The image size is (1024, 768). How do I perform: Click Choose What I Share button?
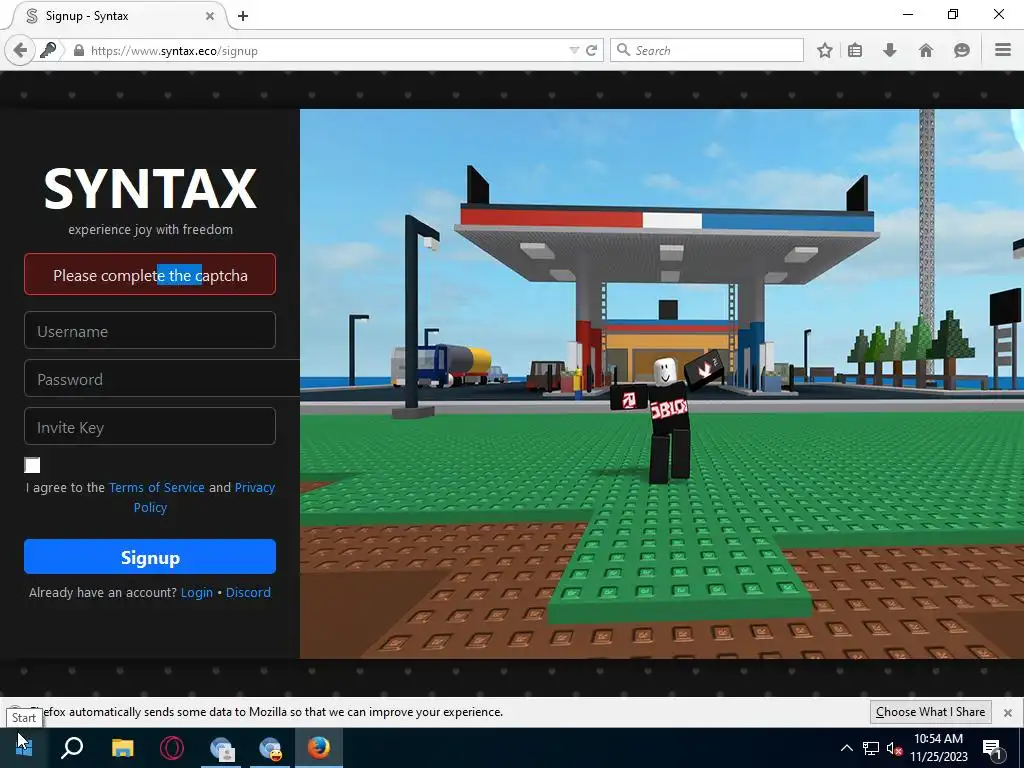(930, 712)
